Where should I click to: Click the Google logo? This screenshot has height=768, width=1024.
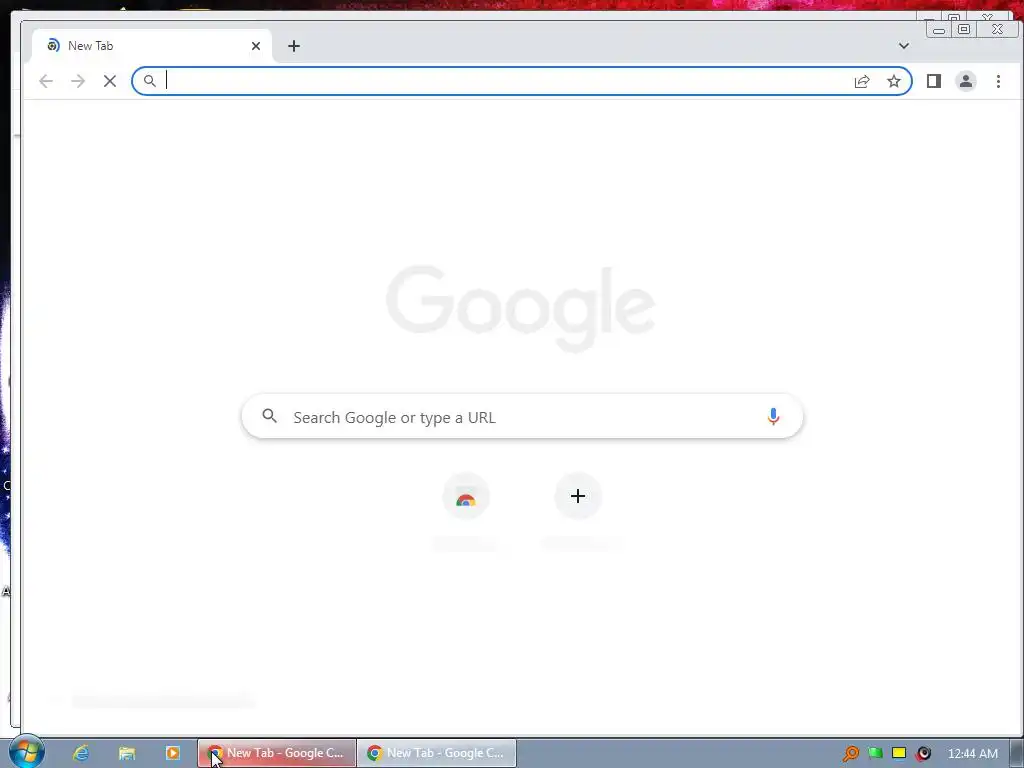tap(520, 308)
